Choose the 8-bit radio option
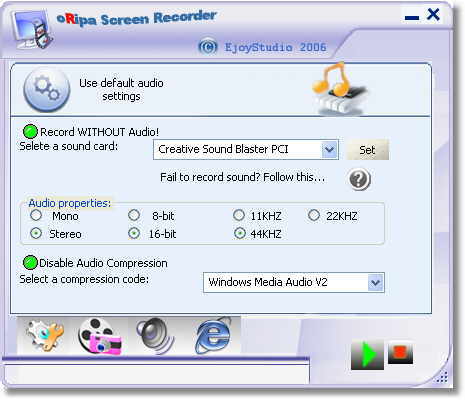Viewport: 465px width, 400px height. (134, 215)
